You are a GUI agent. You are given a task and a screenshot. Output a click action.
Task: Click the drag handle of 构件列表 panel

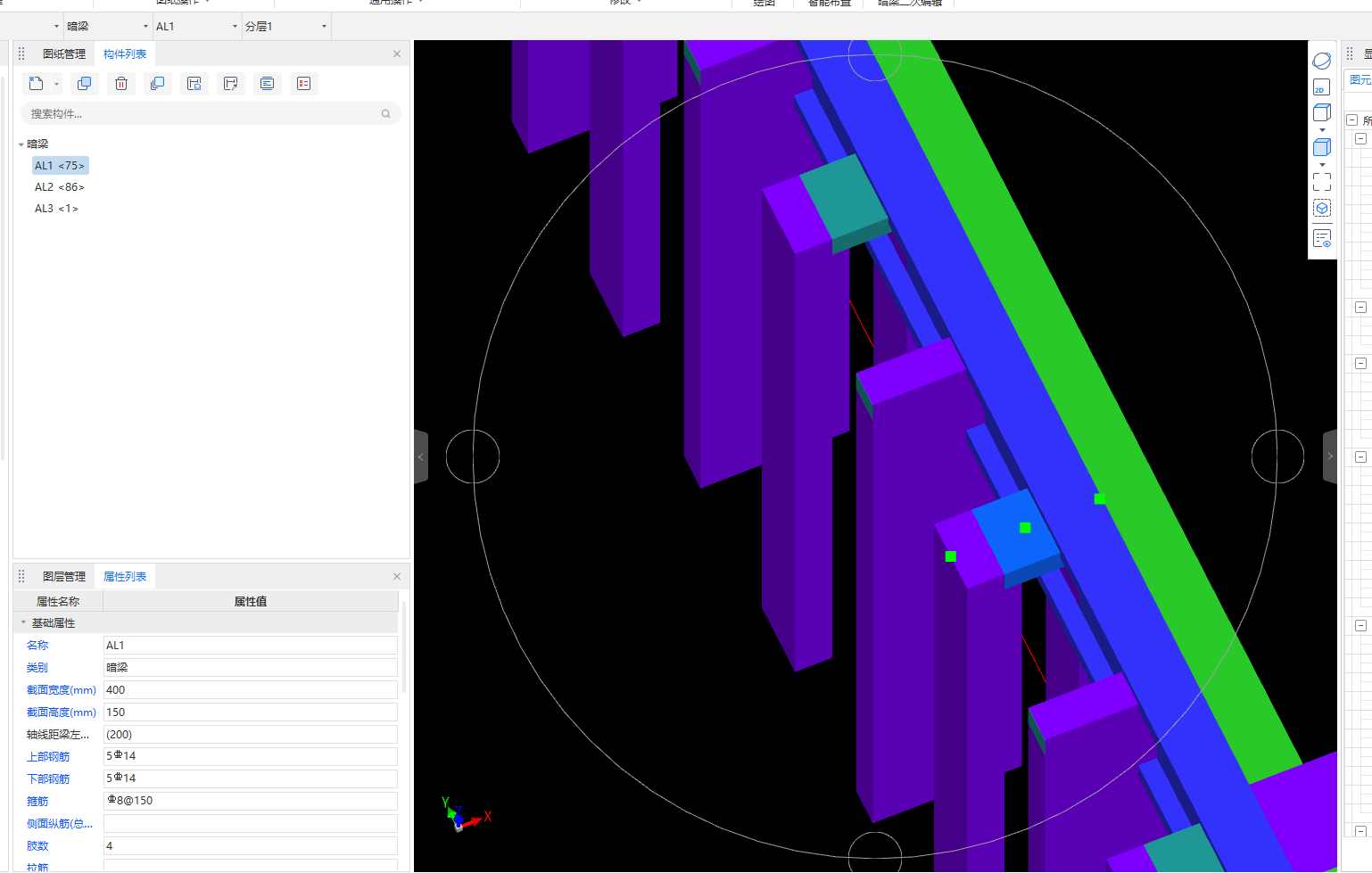coord(21,54)
